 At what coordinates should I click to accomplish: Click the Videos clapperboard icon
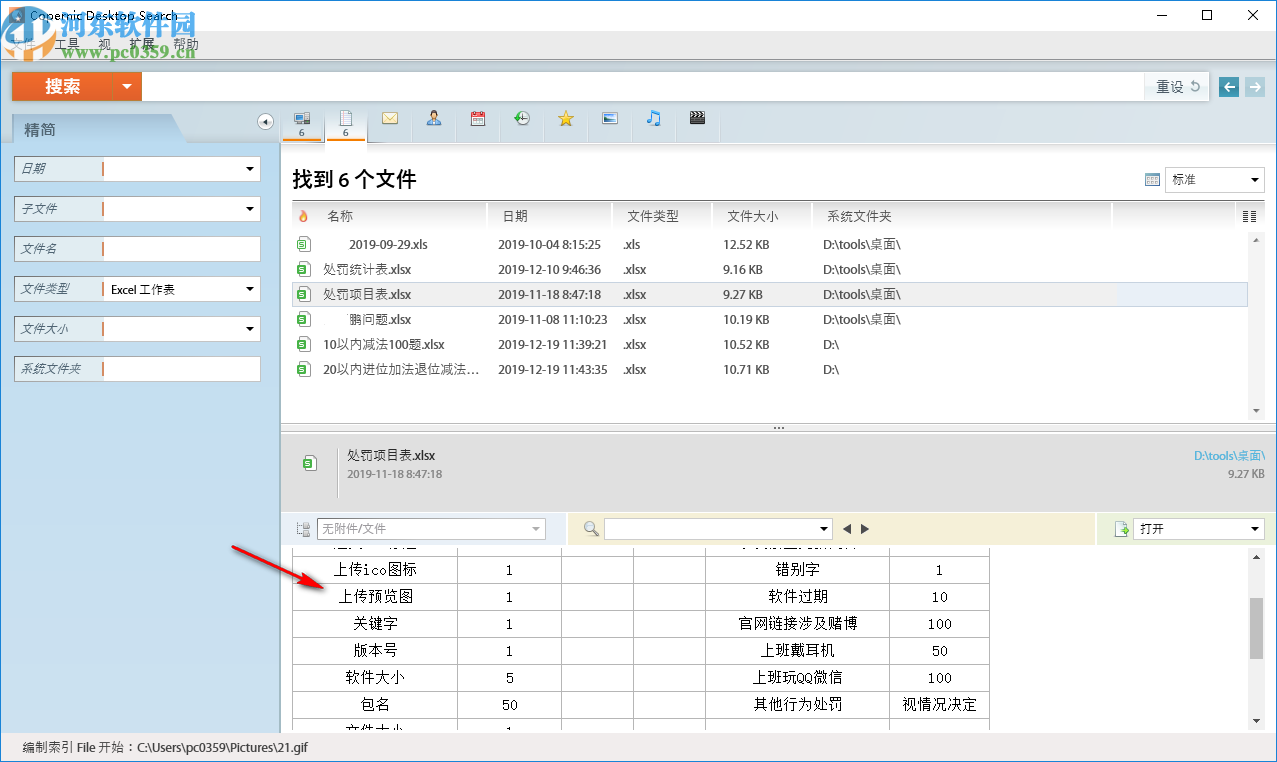(697, 118)
